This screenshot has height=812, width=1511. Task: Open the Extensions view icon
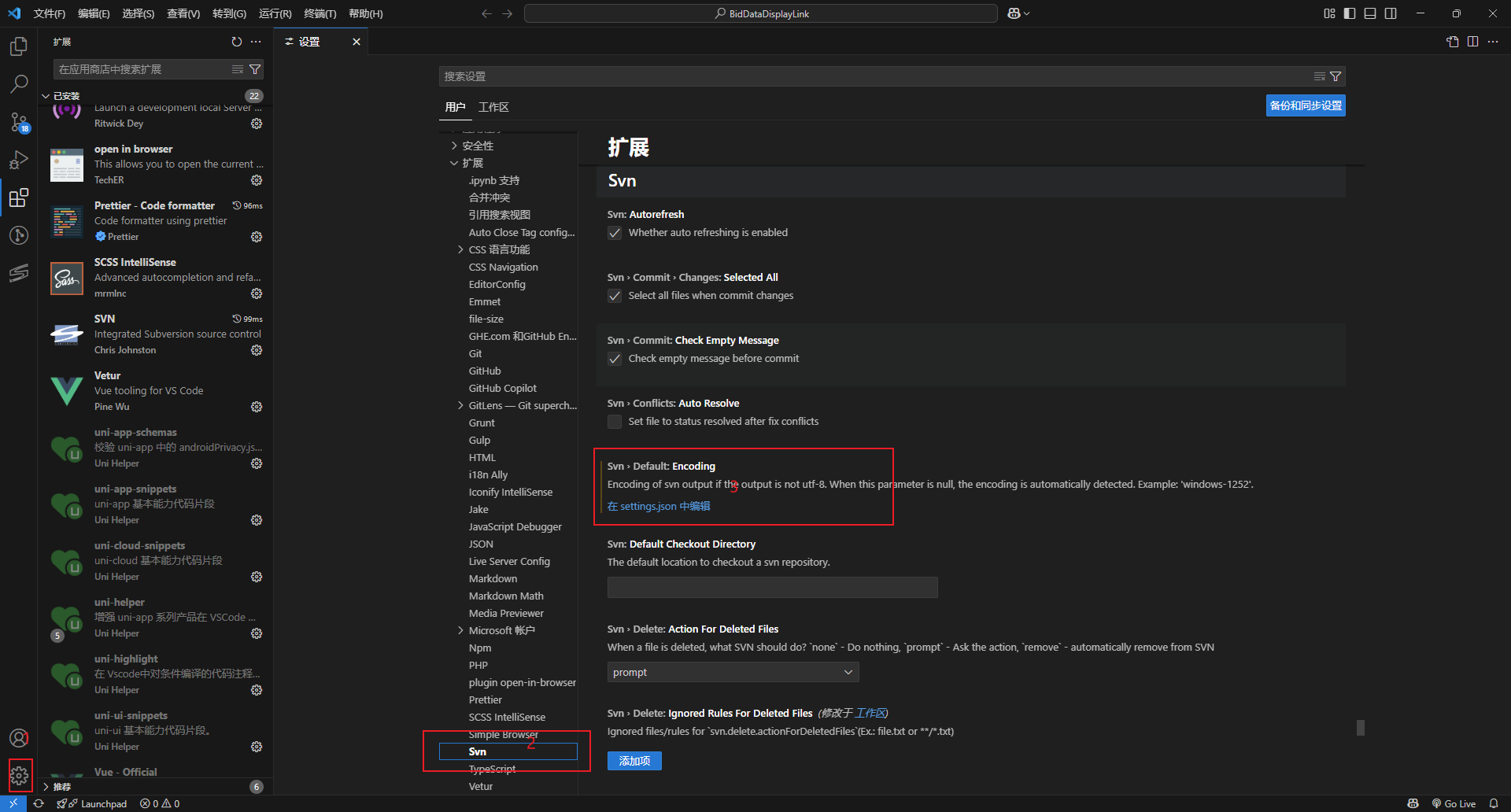tap(19, 197)
